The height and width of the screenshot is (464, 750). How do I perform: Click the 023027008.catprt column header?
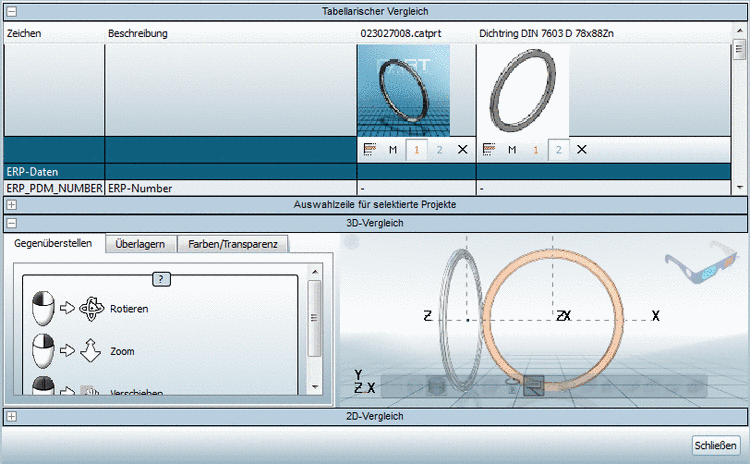coord(401,33)
